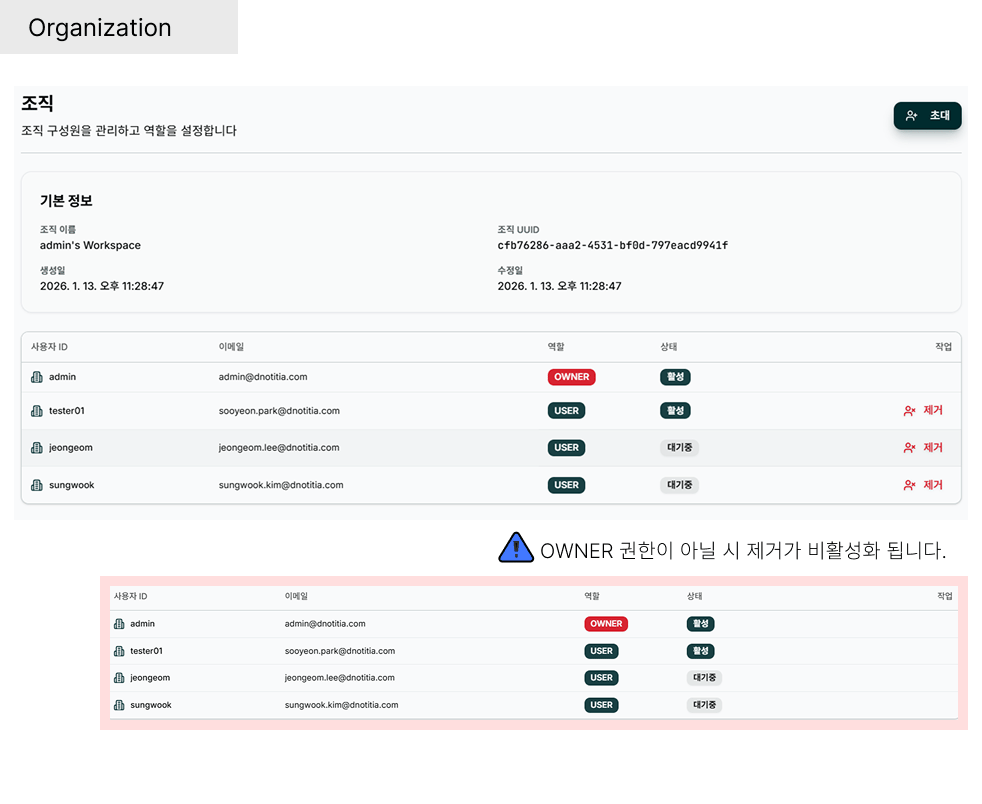
Task: Click the 초대 invite button
Action: coord(927,116)
